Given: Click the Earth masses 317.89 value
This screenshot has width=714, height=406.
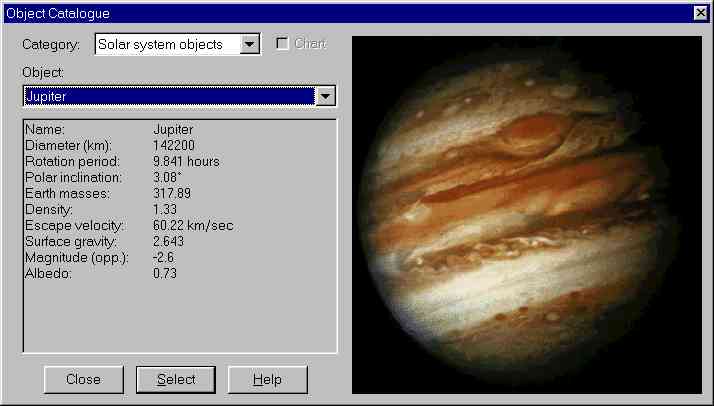Looking at the screenshot, I should click(x=173, y=193).
